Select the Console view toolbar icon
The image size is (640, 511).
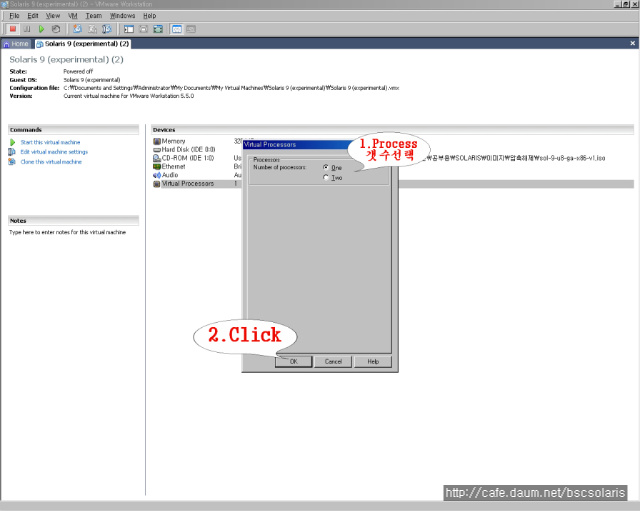(x=191, y=29)
